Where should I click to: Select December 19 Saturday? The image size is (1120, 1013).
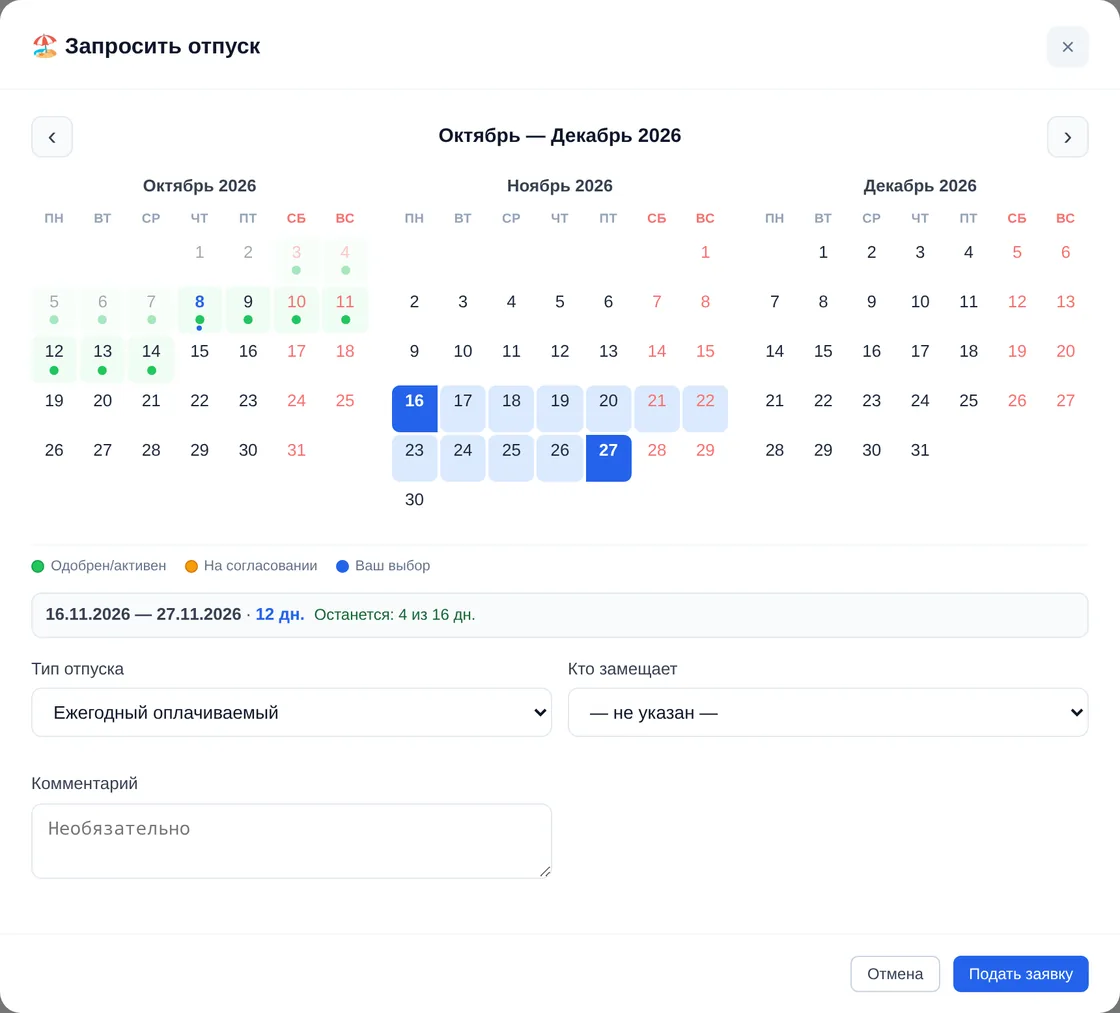tap(1017, 359)
